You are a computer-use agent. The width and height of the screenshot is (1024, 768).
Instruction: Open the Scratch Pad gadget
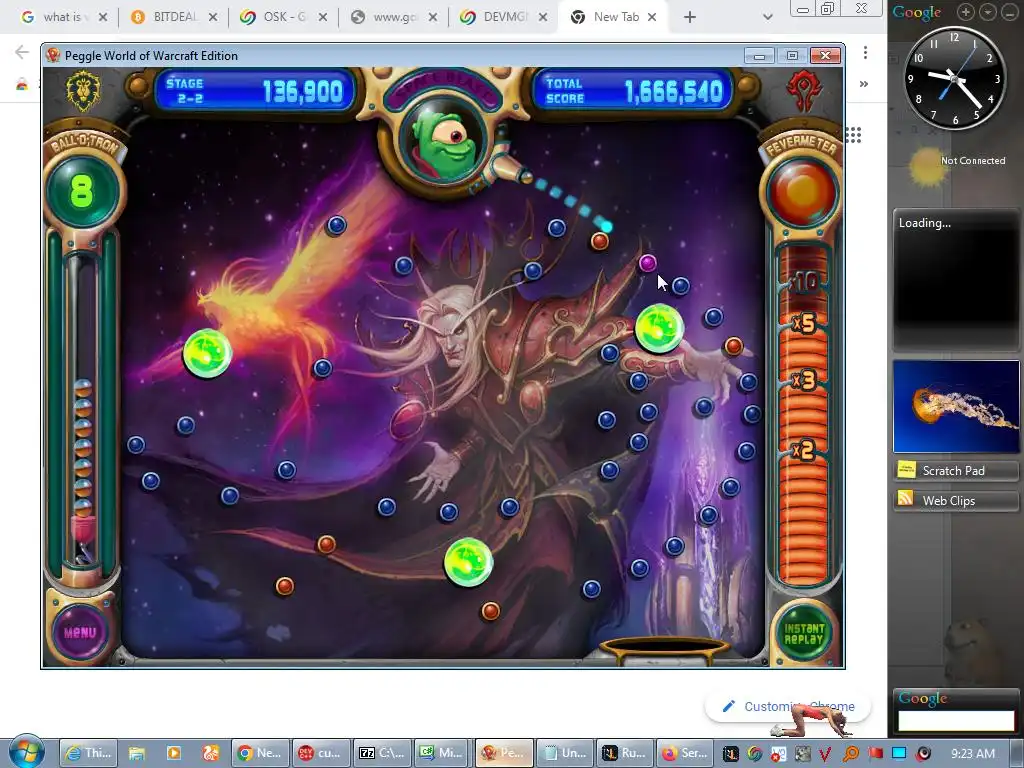(x=956, y=470)
